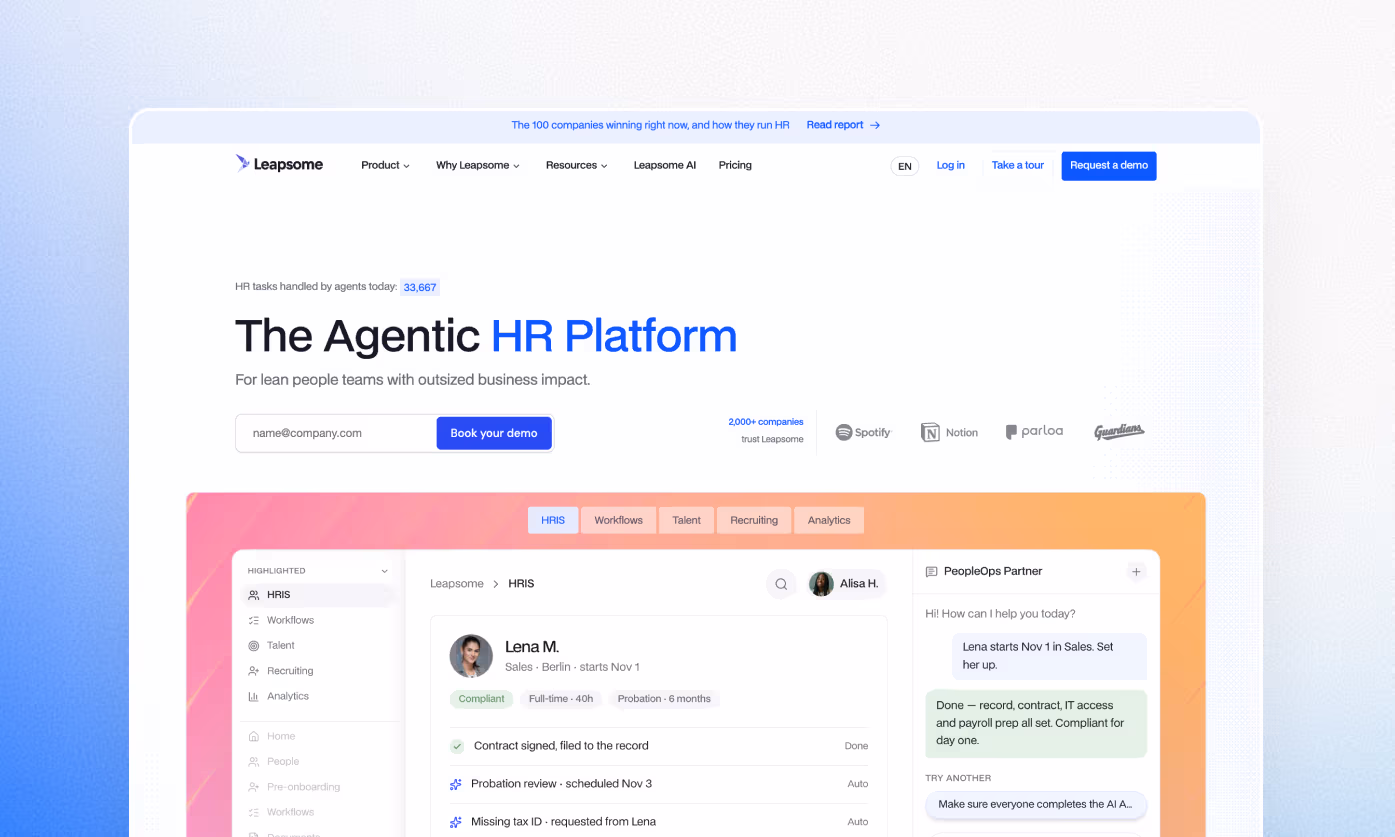This screenshot has width=1395, height=837.
Task: Click the Make sure everyone completes suggestion
Action: coord(1036,804)
